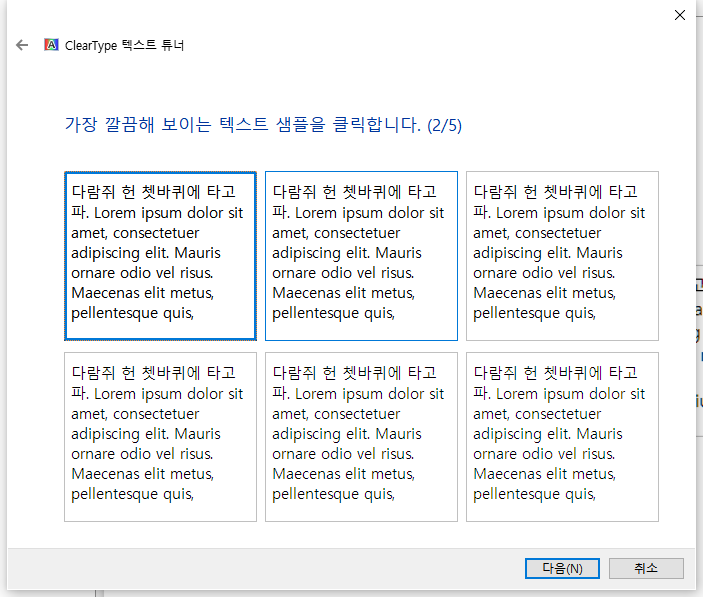The width and height of the screenshot is (703, 597).
Task: Click the ClearType Text Tuner app icon
Action: [51, 45]
